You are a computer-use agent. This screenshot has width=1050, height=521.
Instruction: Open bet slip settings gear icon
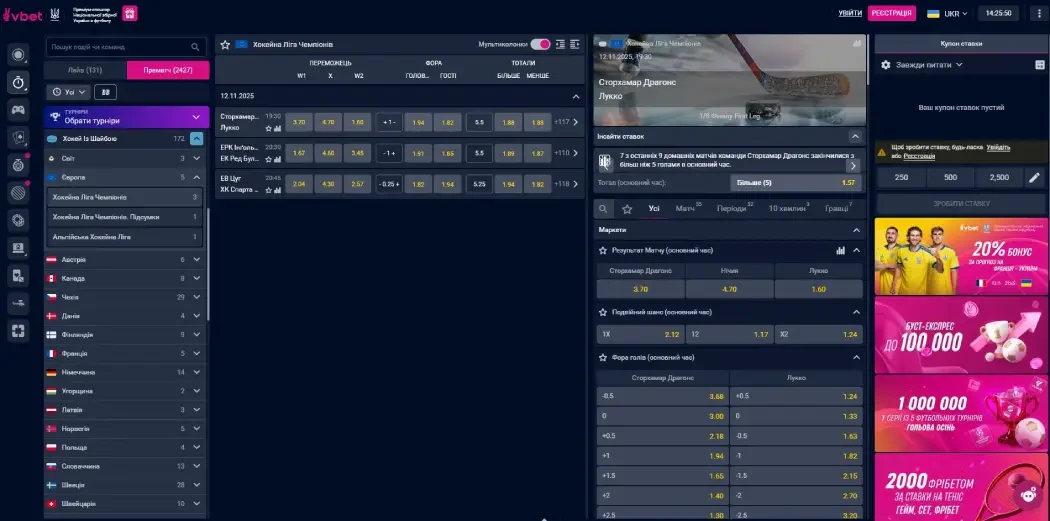pos(885,65)
